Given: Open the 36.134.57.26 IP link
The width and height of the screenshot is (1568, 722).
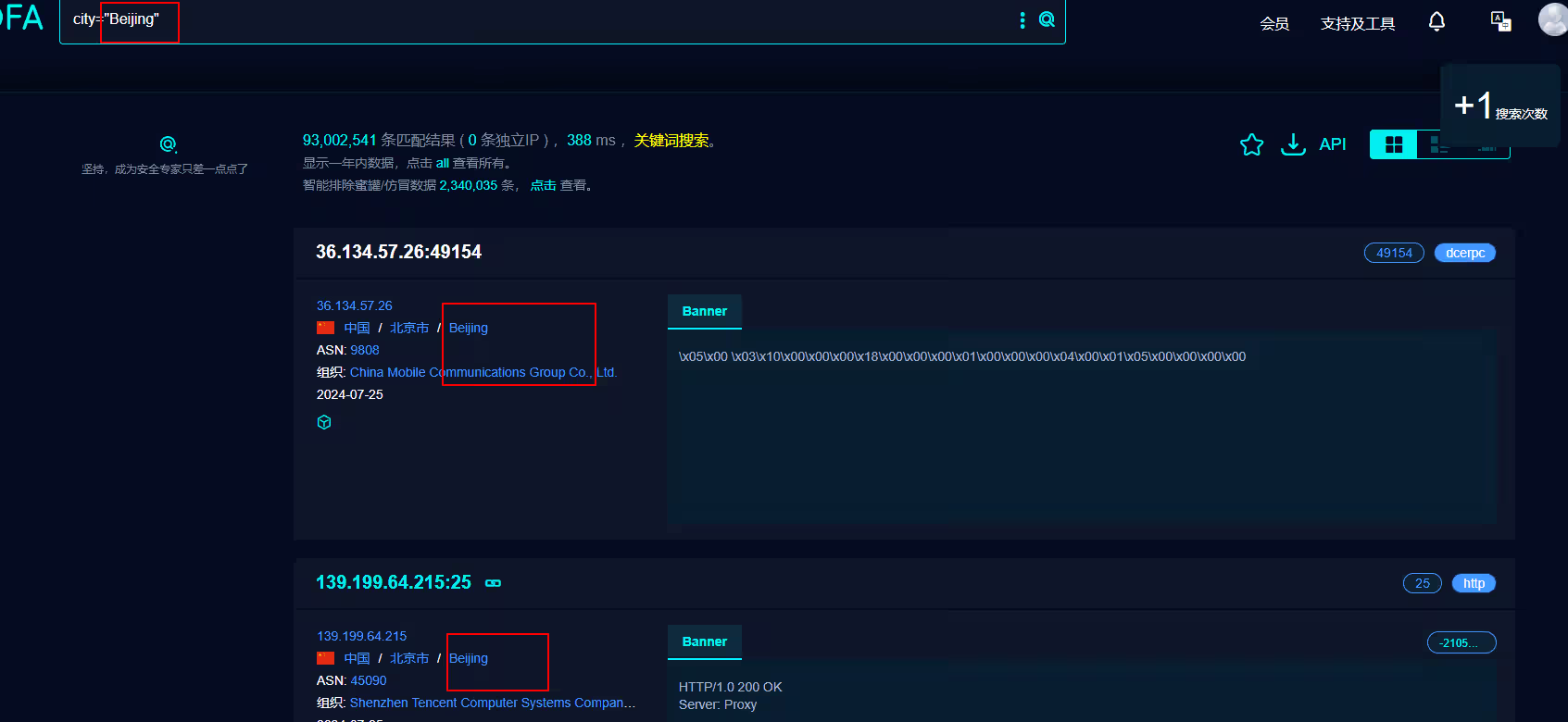Looking at the screenshot, I should pos(354,305).
